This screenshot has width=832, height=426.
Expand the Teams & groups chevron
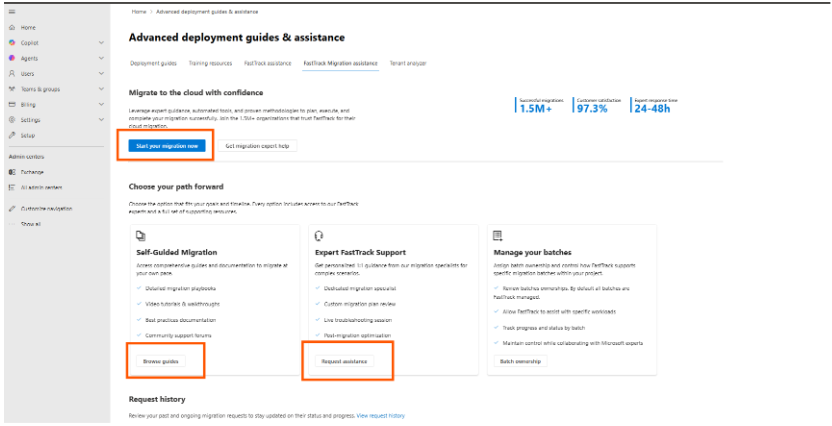101,89
